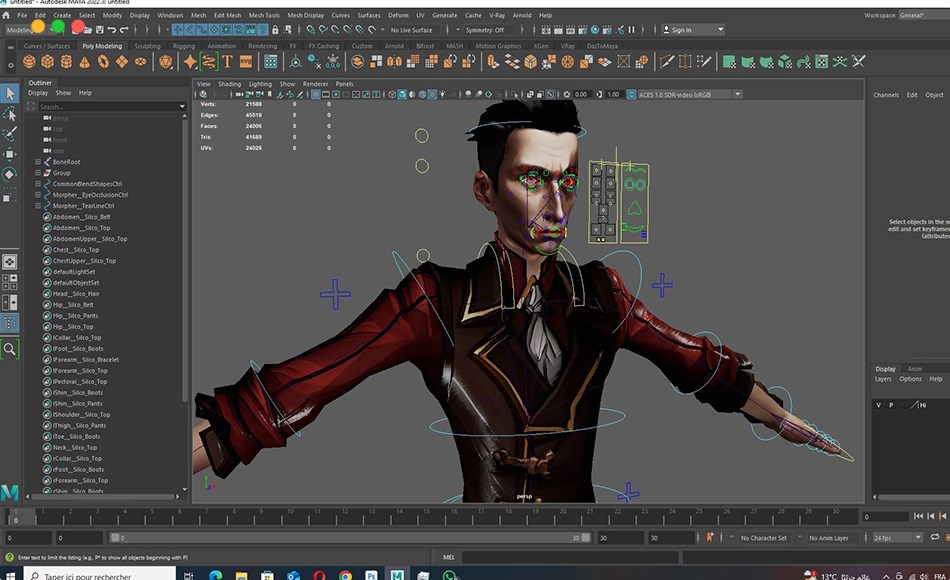Toggle the P playback box in layers
This screenshot has height=580, width=950.
coord(890,405)
